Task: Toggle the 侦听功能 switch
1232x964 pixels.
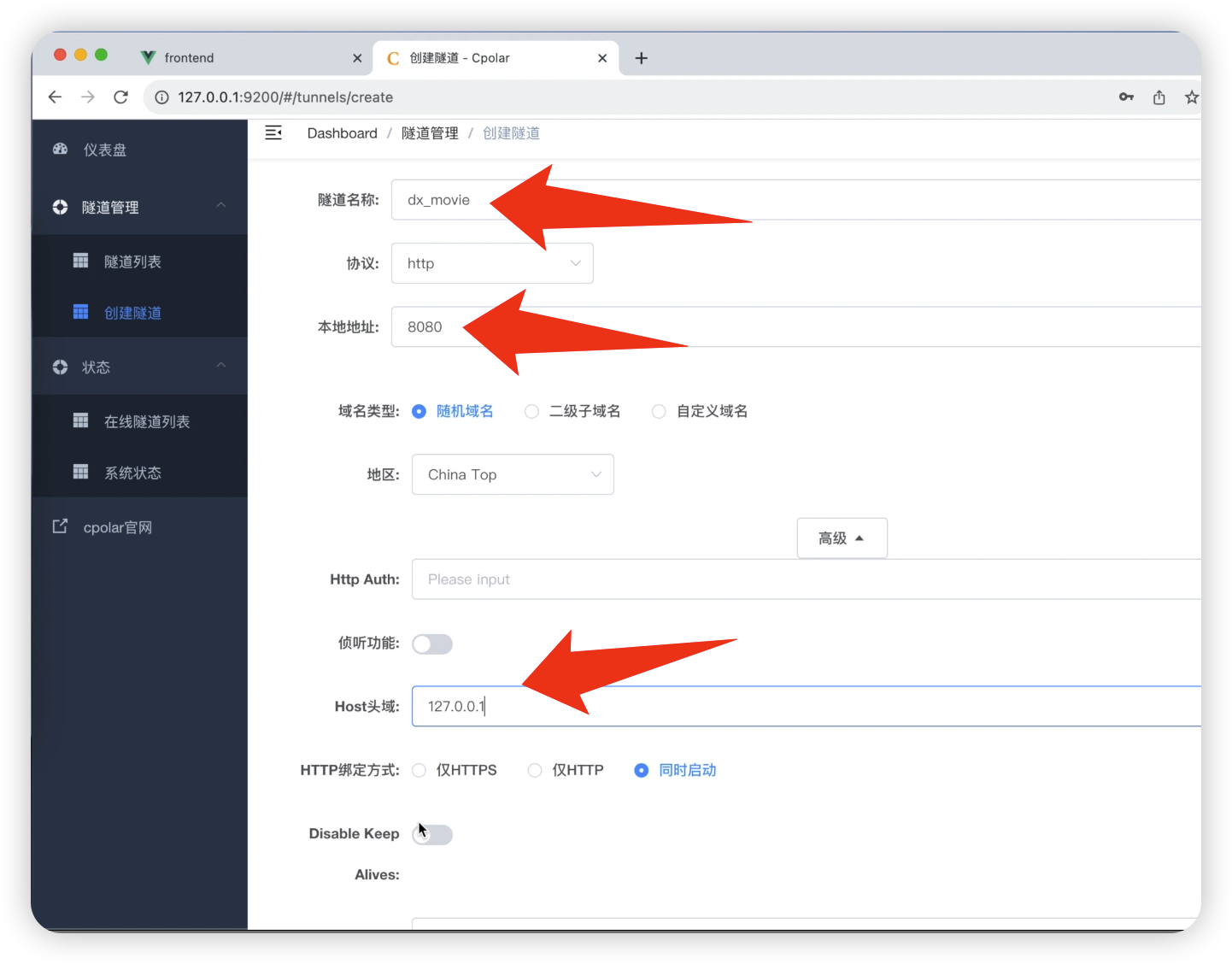Action: pos(432,644)
